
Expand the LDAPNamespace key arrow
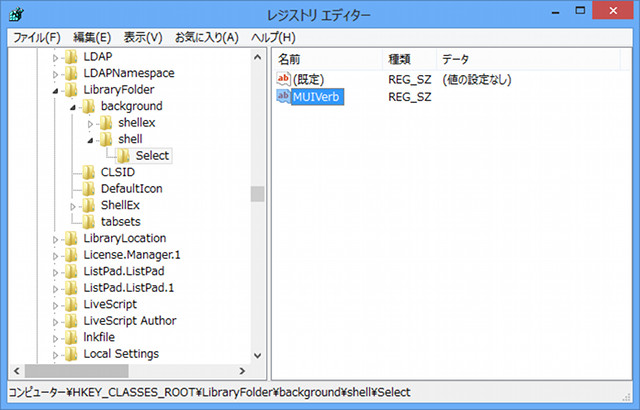pyautogui.click(x=56, y=74)
